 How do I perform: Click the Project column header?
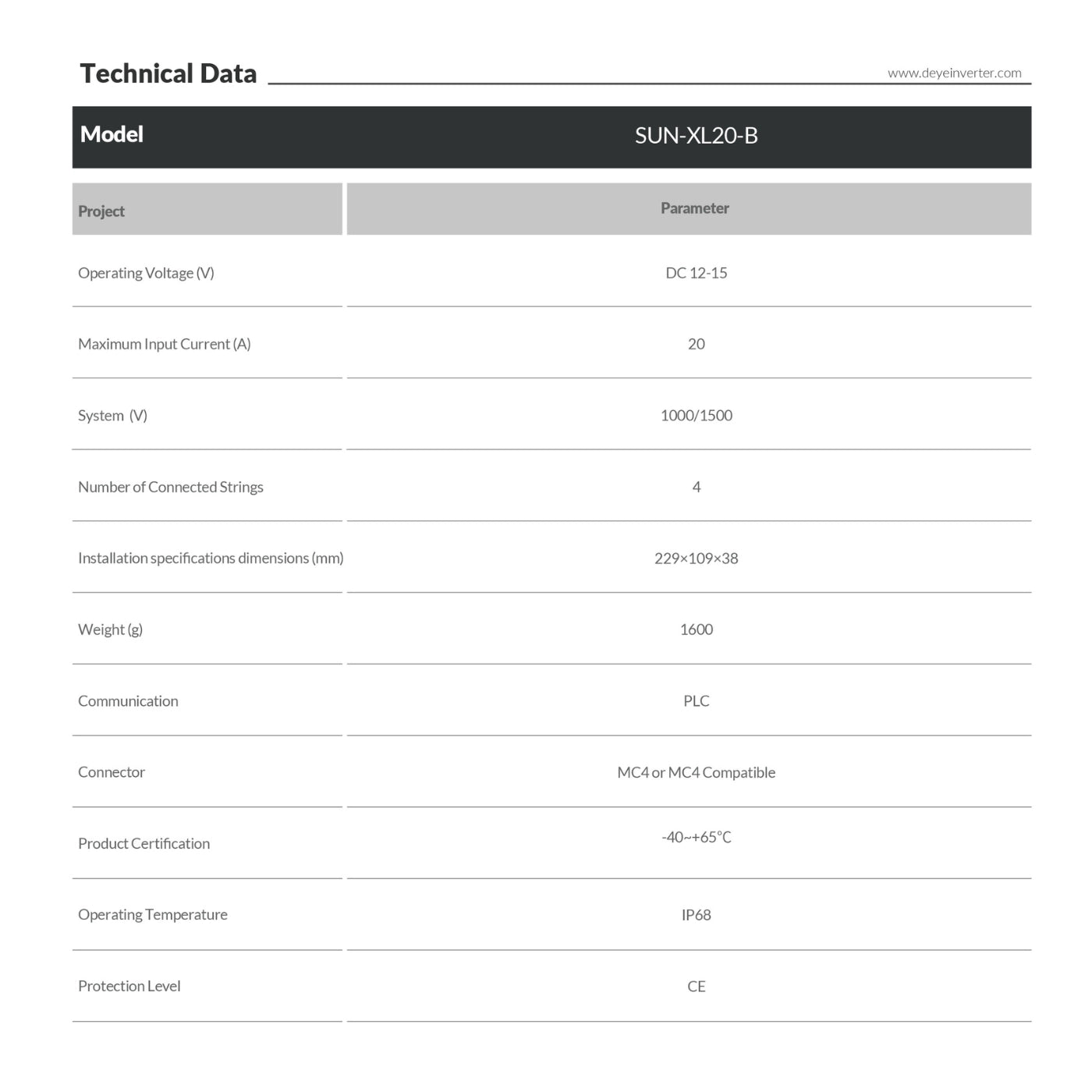point(101,211)
